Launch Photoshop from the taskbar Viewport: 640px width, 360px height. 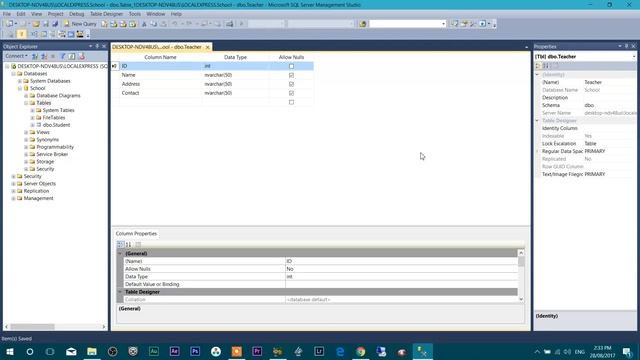tap(195, 351)
